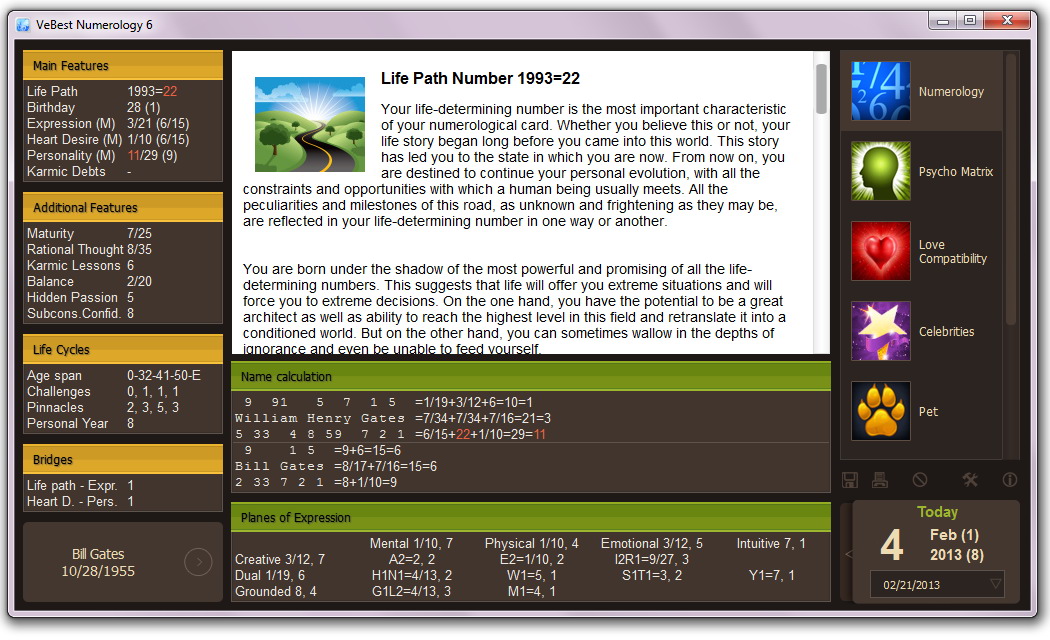This screenshot has height=640, width=1050.
Task: Select the Subcons. Confid. row
Action: pos(123,313)
